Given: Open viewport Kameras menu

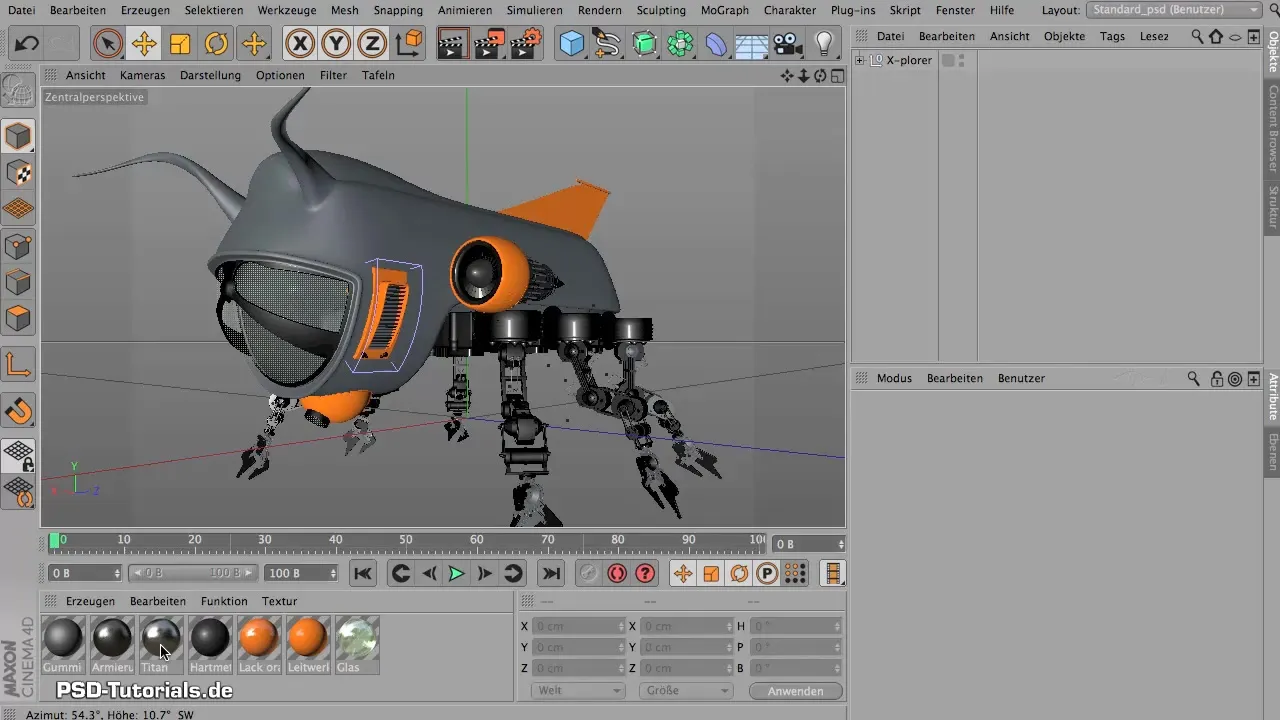Looking at the screenshot, I should pyautogui.click(x=142, y=75).
